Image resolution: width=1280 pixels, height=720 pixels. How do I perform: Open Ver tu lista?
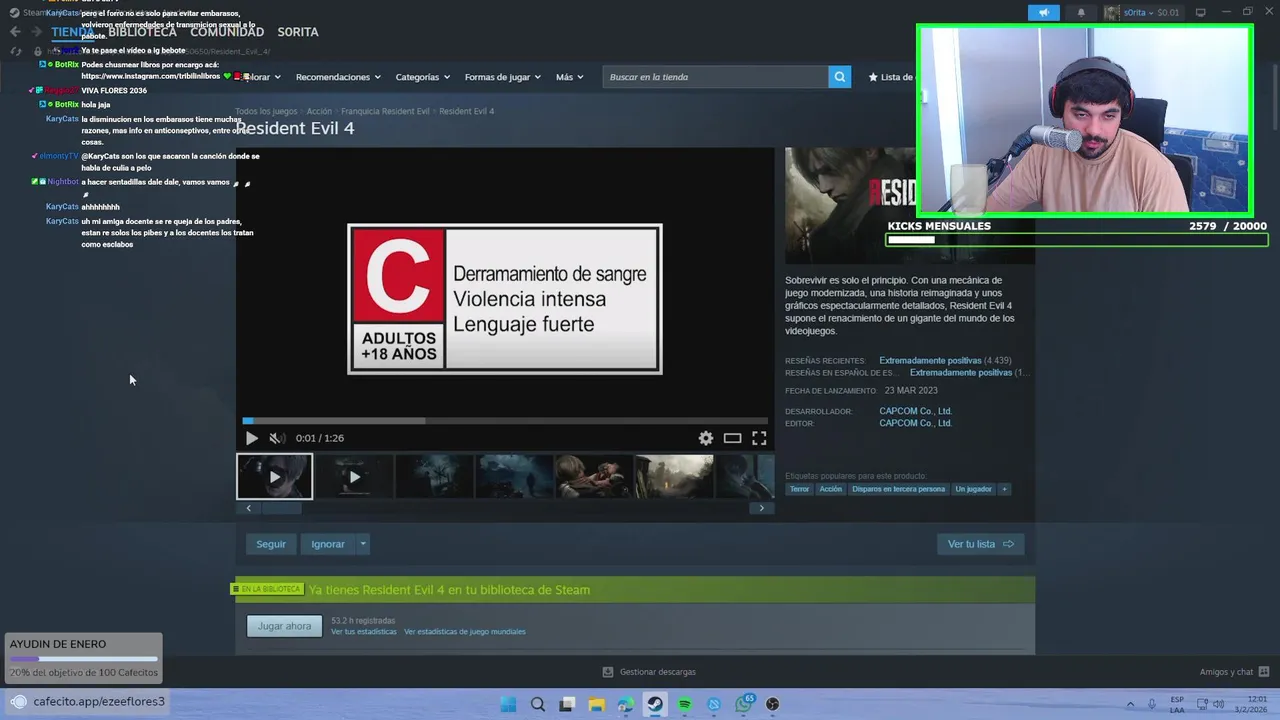[980, 544]
